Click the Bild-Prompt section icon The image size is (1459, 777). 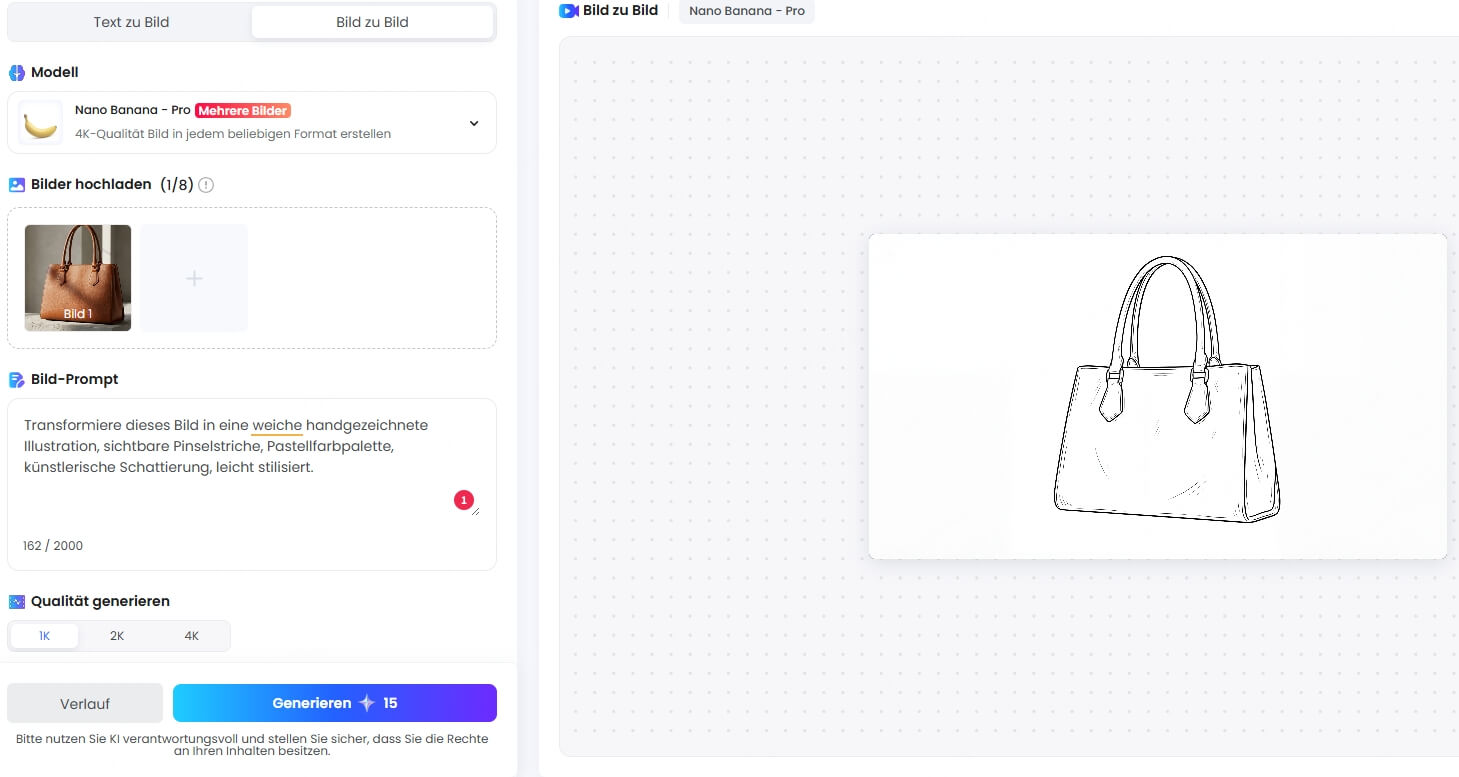[x=17, y=380]
